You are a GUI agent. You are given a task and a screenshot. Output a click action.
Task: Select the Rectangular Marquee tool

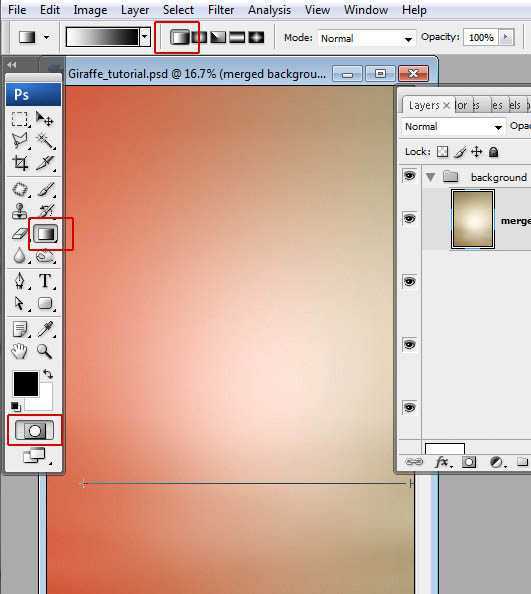click(20, 119)
